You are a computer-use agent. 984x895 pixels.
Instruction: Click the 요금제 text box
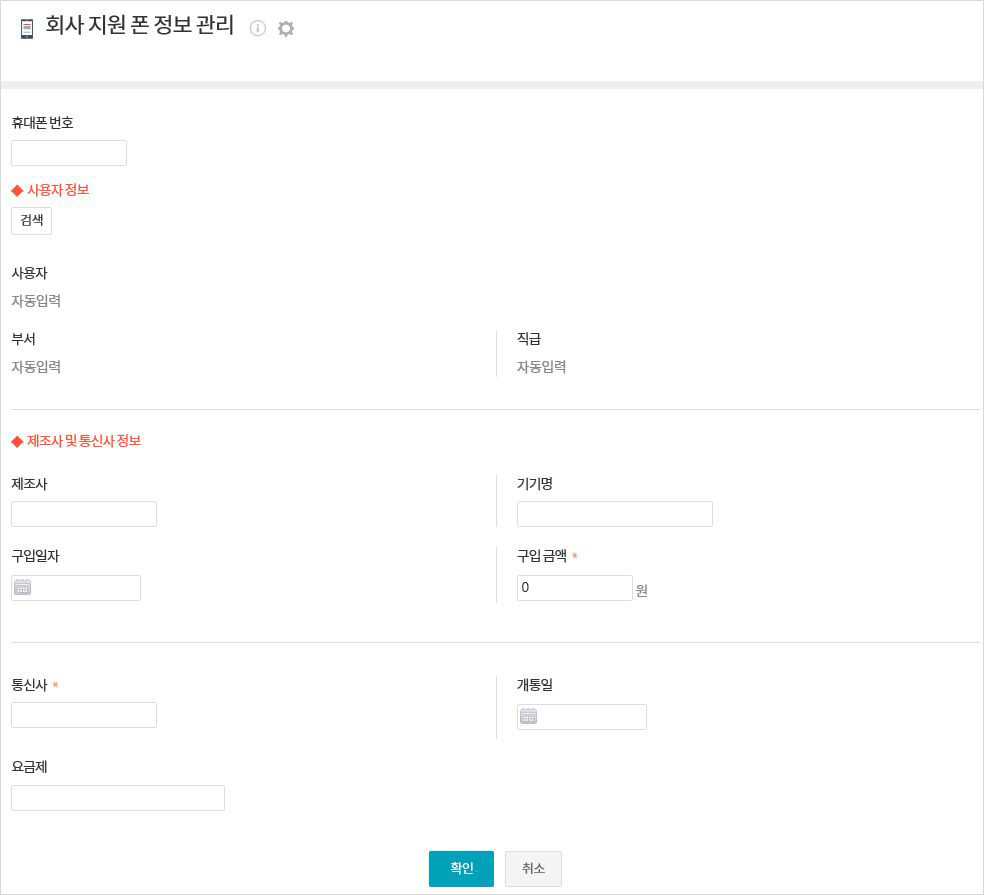(x=118, y=798)
